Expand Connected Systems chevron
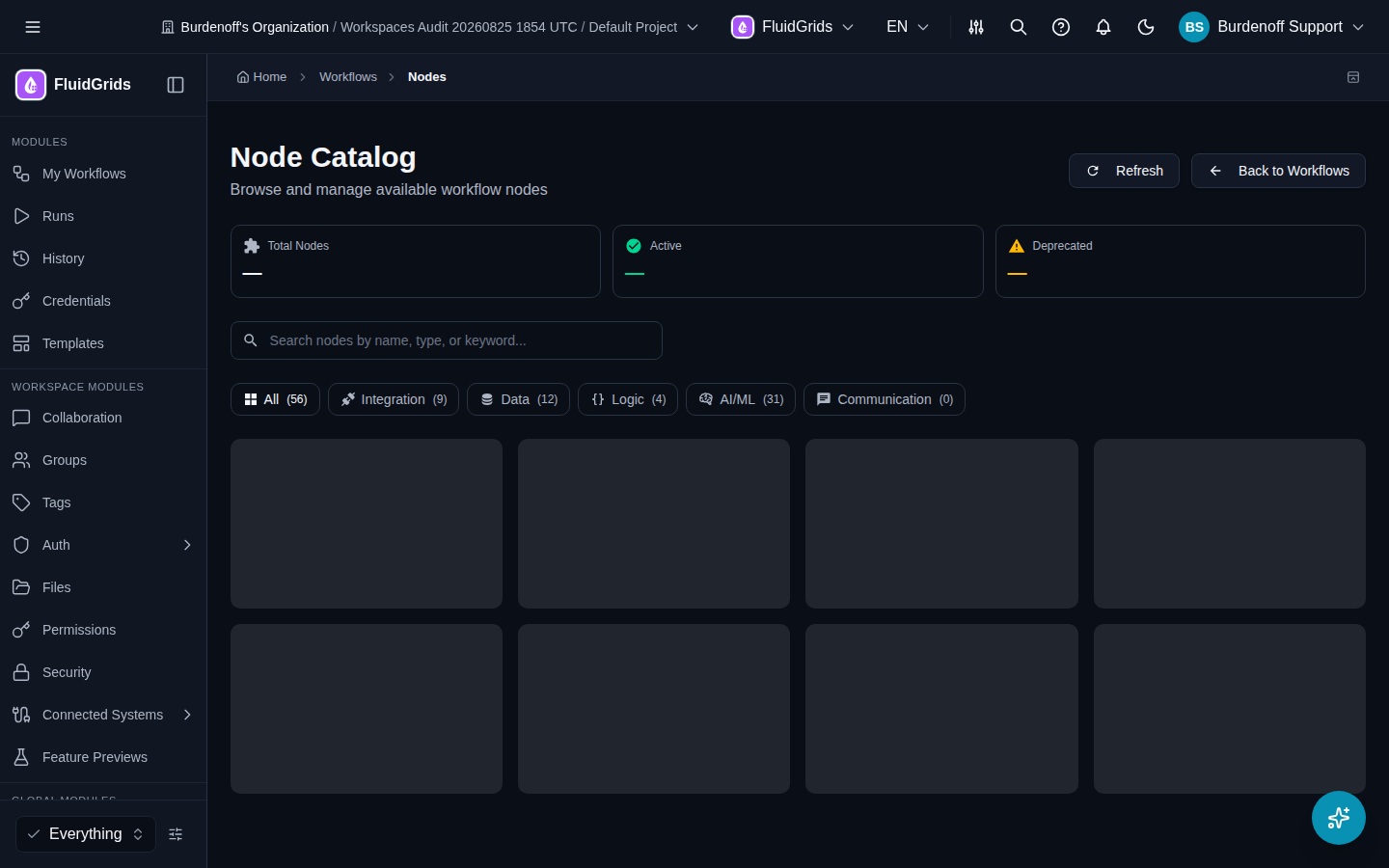1389x868 pixels. coord(187,715)
